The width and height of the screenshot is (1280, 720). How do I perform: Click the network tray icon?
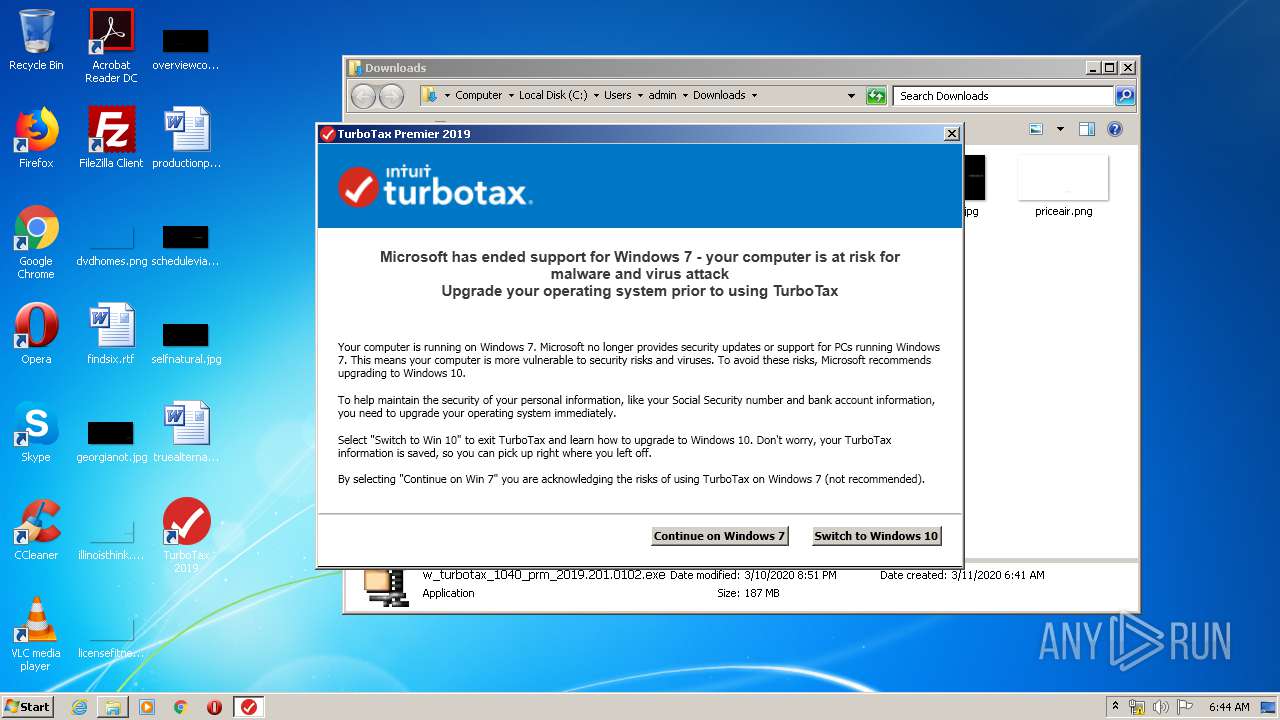1137,707
